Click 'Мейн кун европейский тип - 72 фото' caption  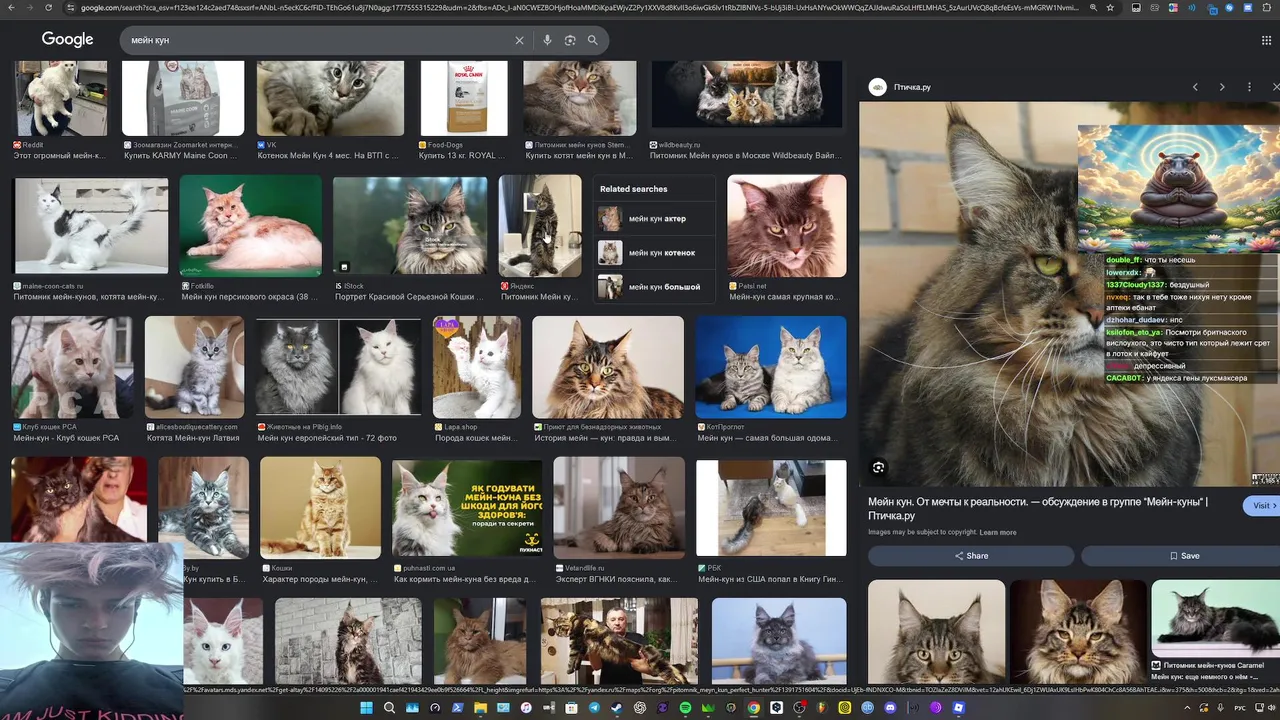pyautogui.click(x=327, y=438)
